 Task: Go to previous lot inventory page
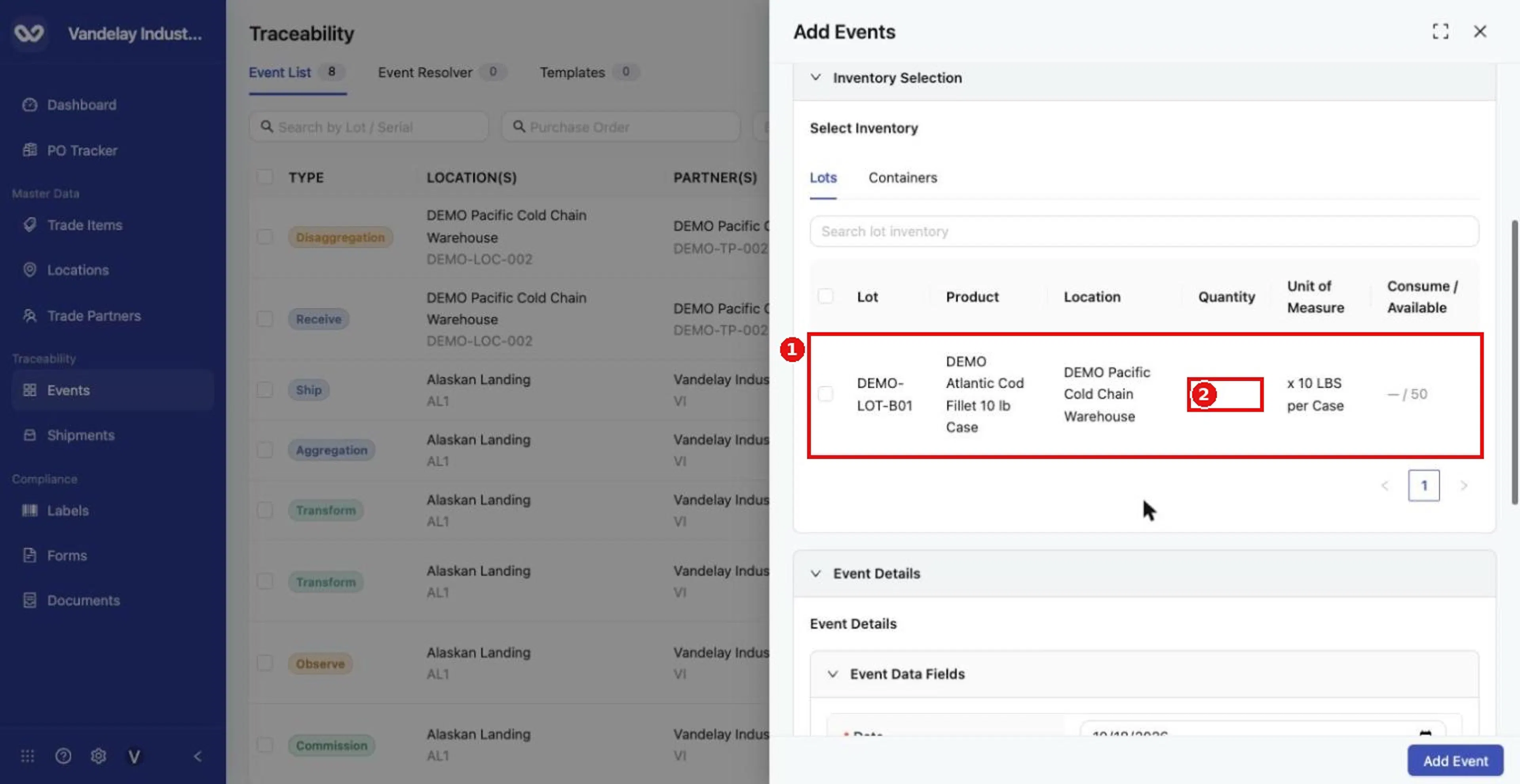click(1385, 486)
